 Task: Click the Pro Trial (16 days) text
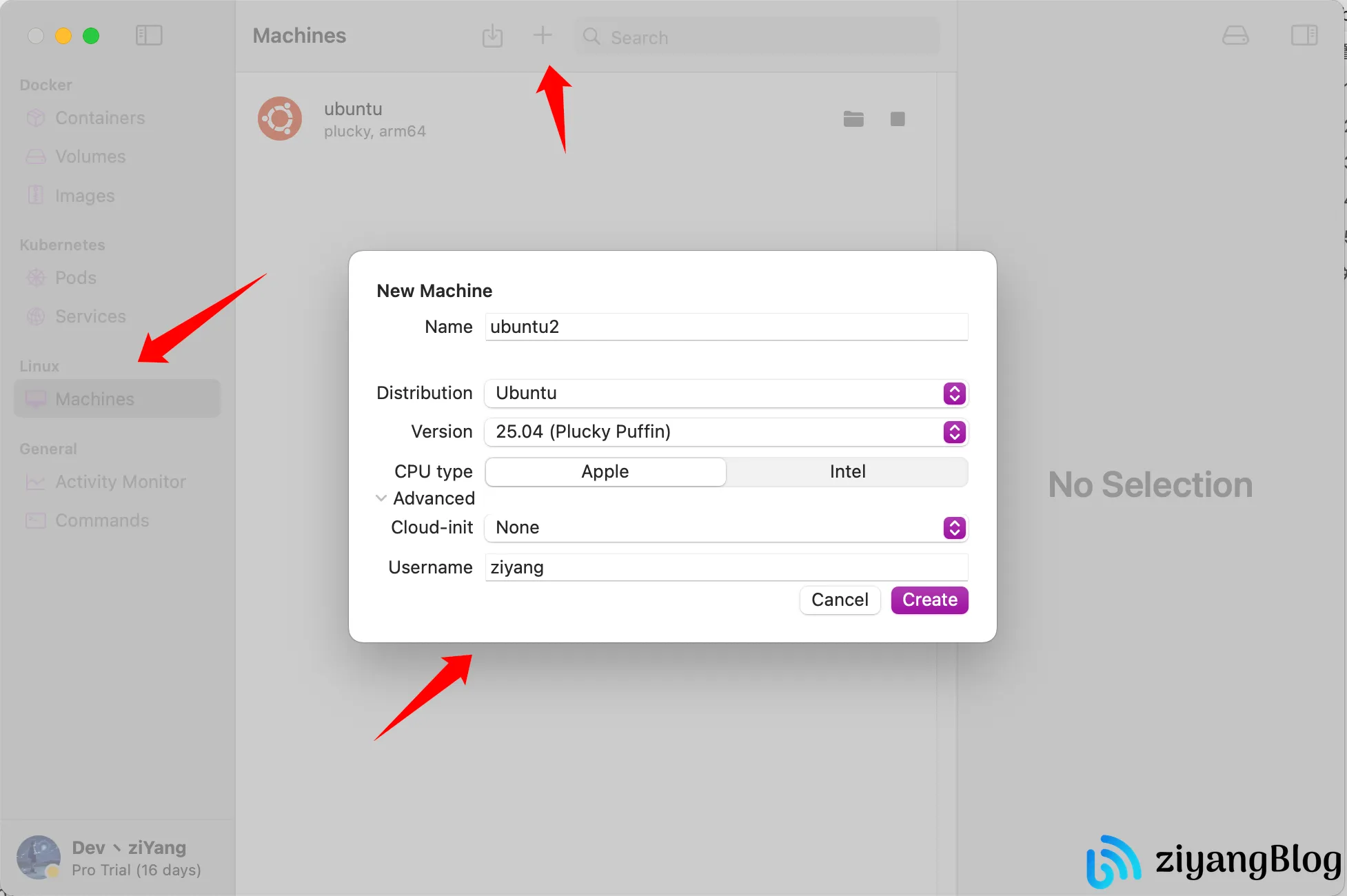click(136, 870)
